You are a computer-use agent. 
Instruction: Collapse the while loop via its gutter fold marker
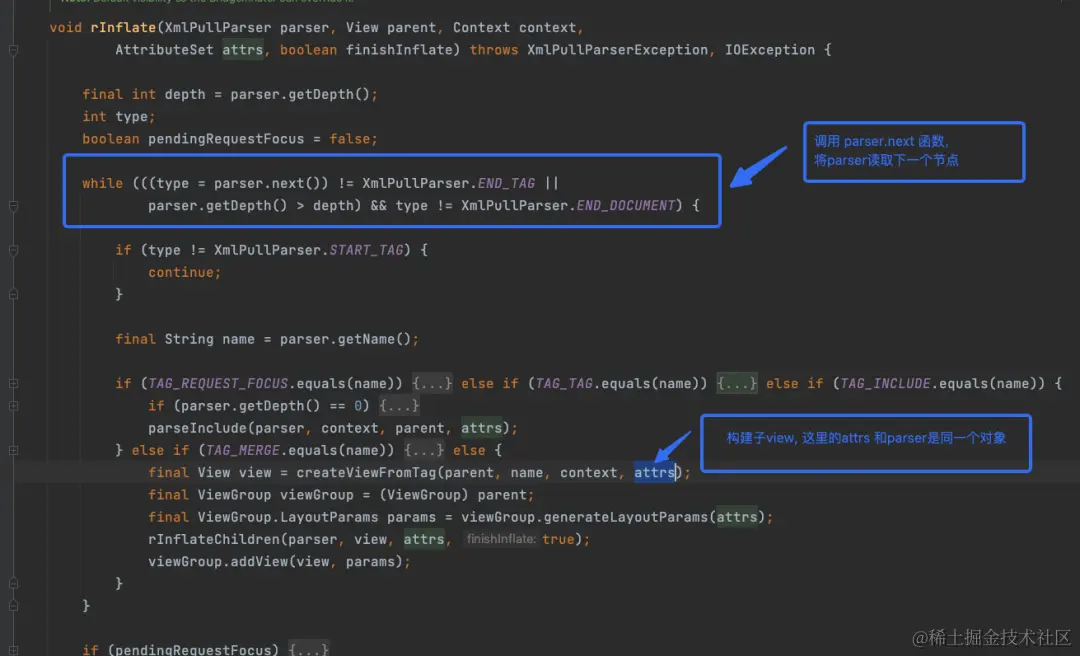13,206
